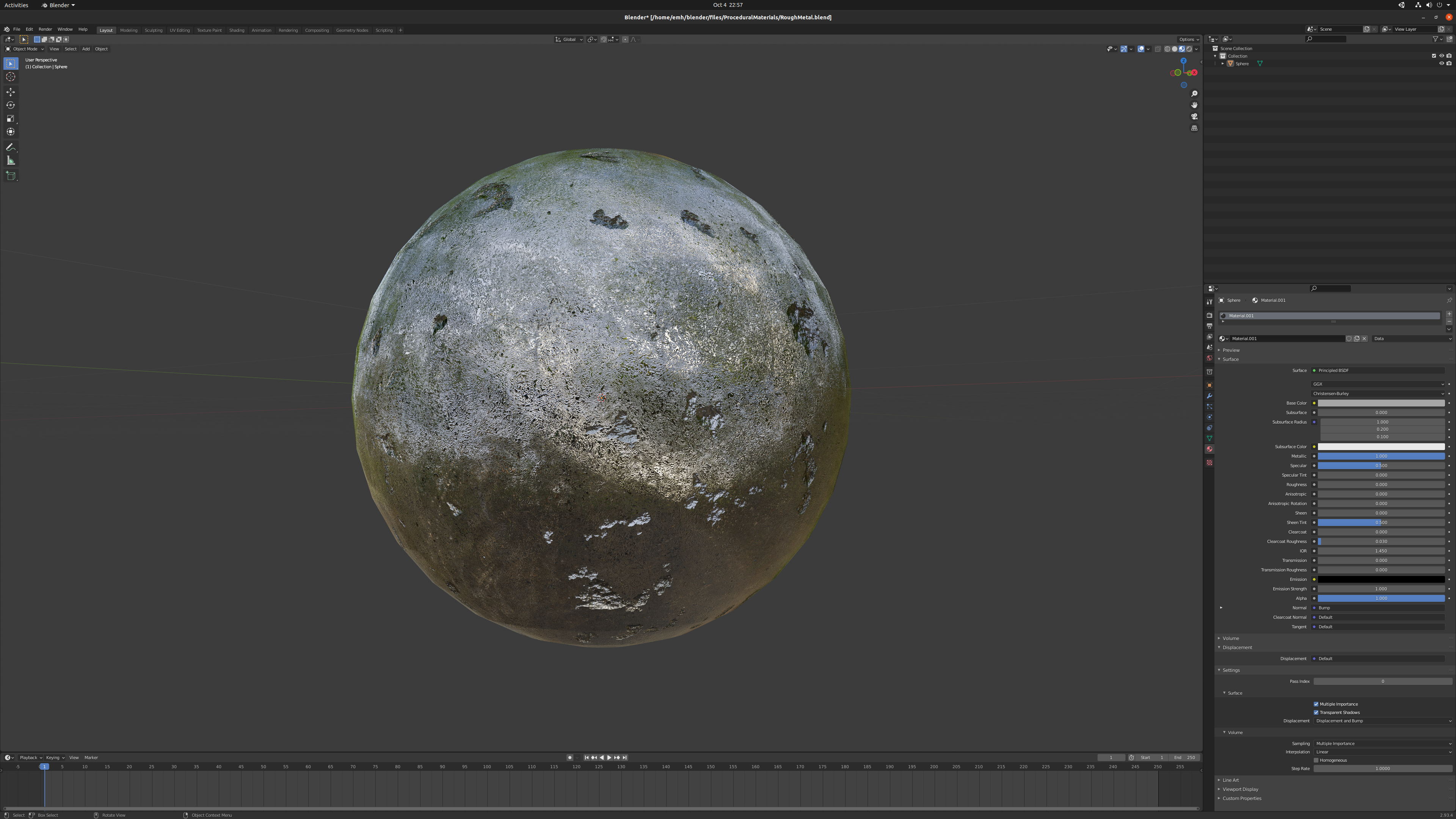
Task: Open the World properties tab
Action: (1210, 358)
